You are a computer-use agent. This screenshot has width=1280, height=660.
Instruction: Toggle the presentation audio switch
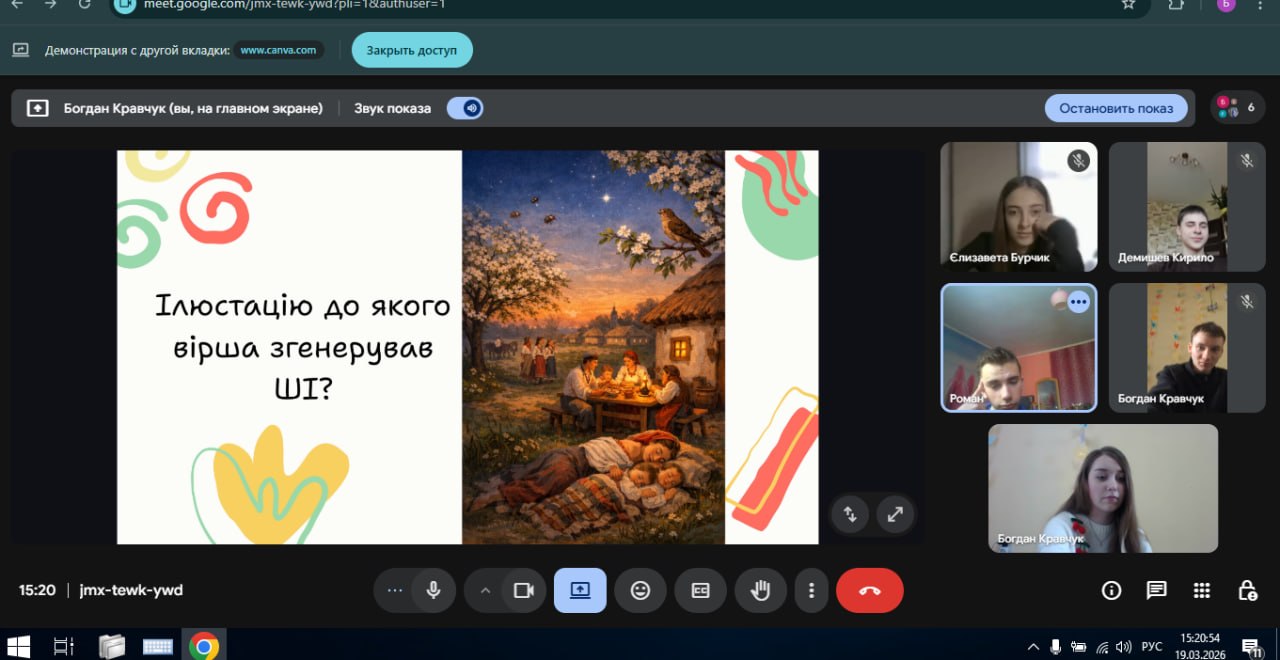click(x=465, y=108)
